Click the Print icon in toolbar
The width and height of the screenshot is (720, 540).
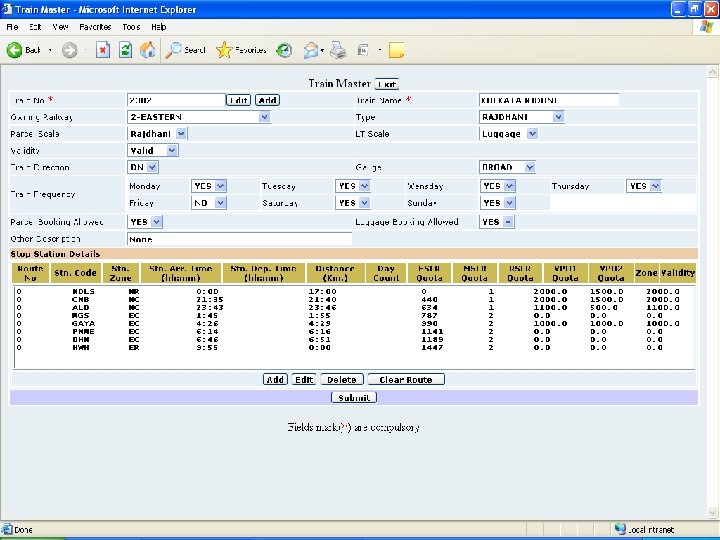coord(338,50)
